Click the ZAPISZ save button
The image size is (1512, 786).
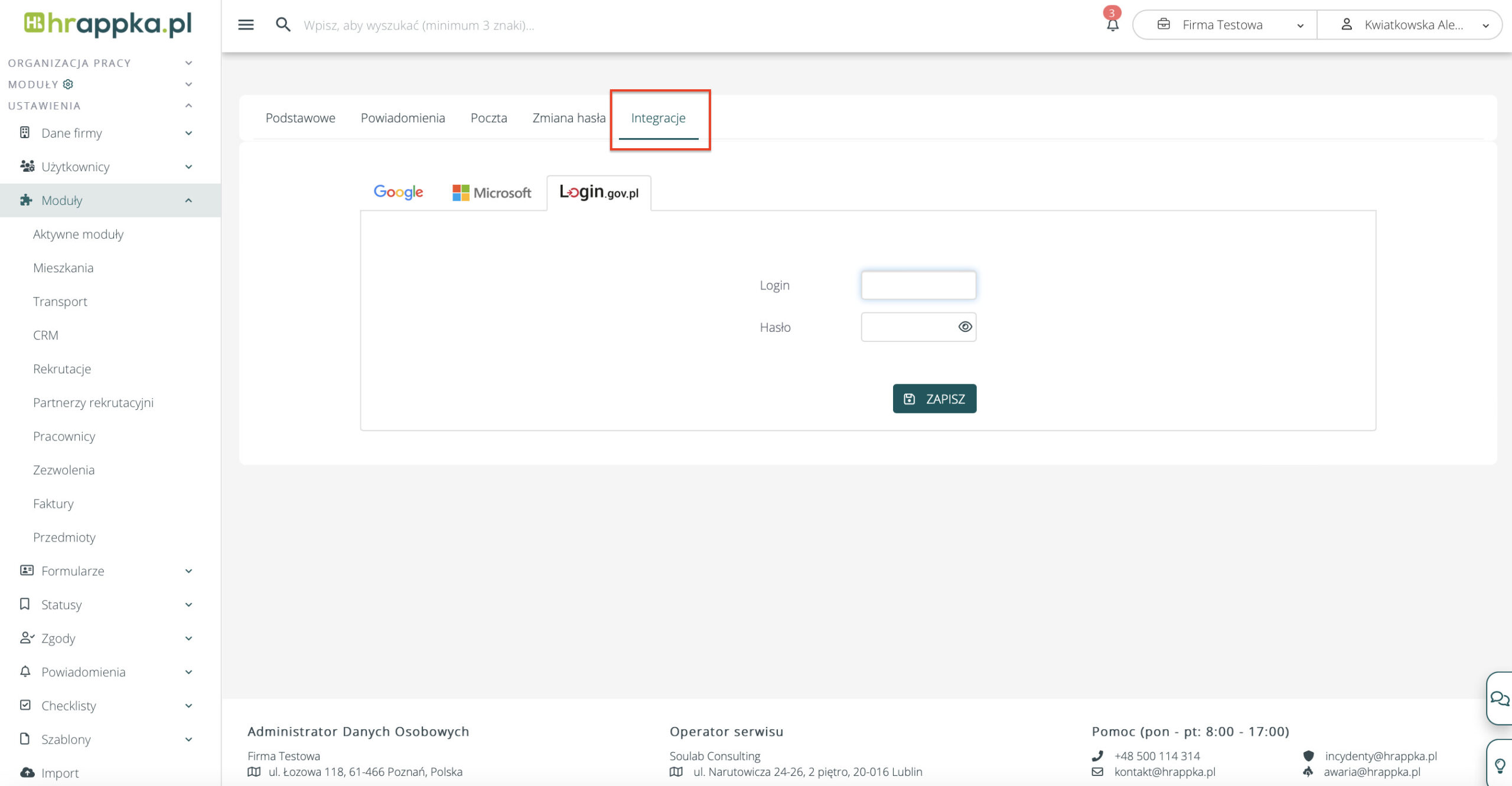(934, 399)
